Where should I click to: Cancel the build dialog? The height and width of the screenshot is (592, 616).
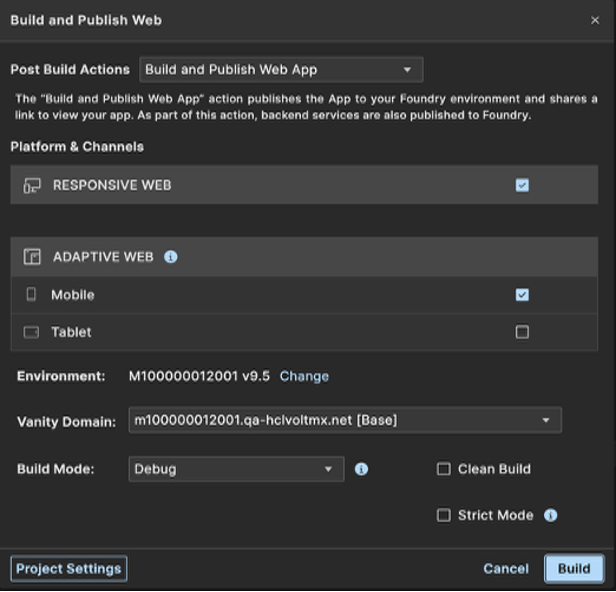coord(506,569)
